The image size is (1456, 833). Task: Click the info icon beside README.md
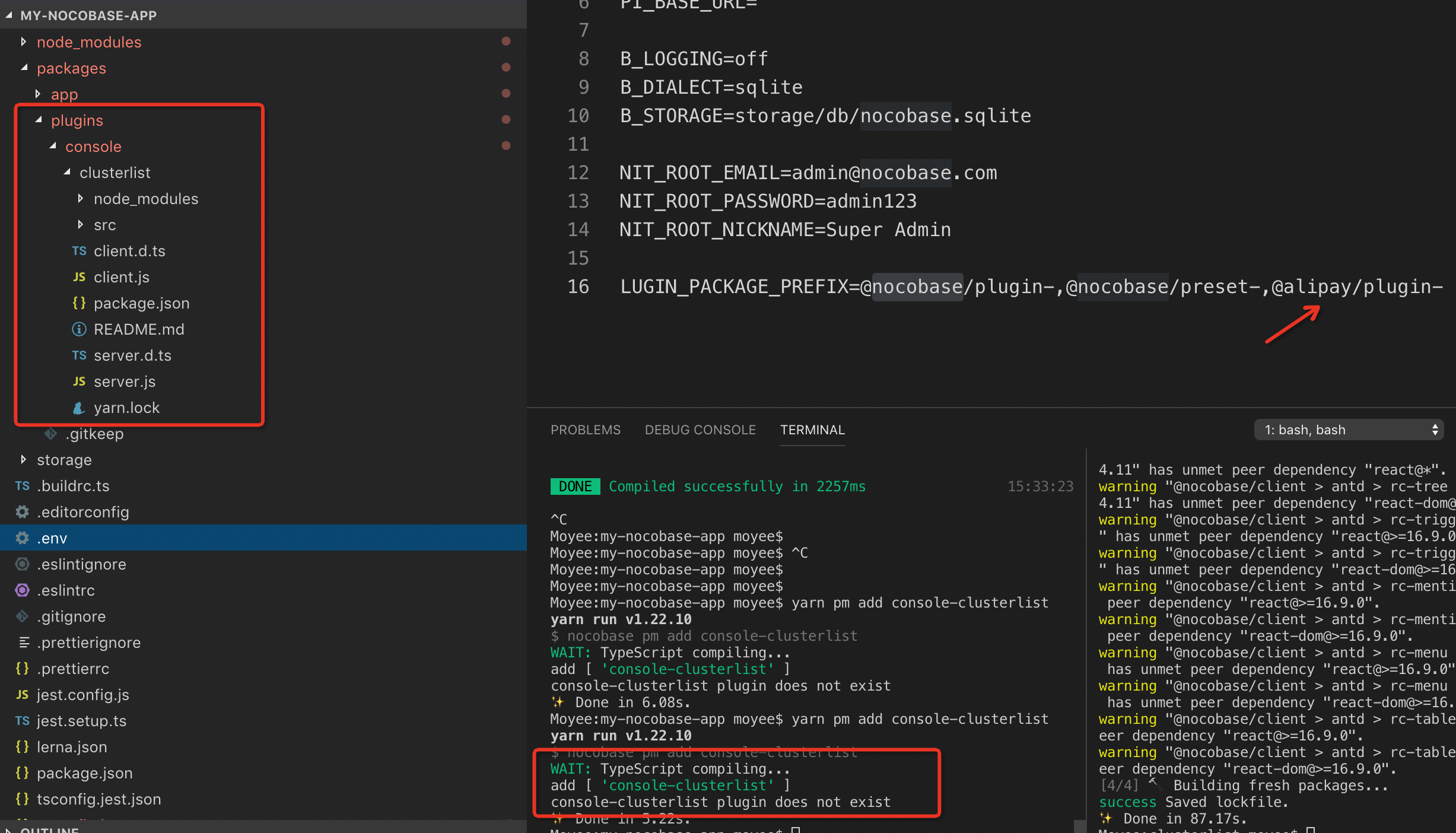click(79, 329)
